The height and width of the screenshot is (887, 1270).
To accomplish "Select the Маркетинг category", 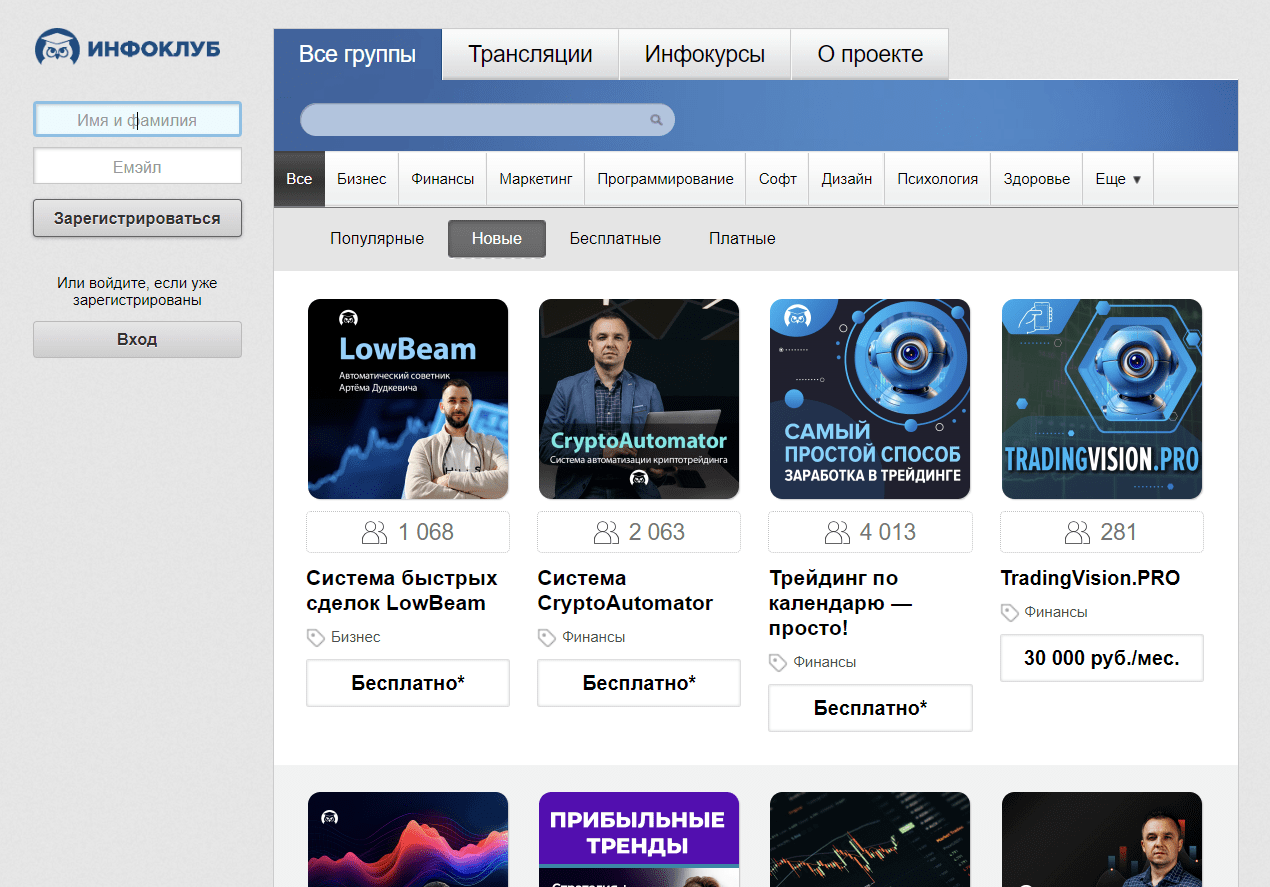I will [536, 179].
